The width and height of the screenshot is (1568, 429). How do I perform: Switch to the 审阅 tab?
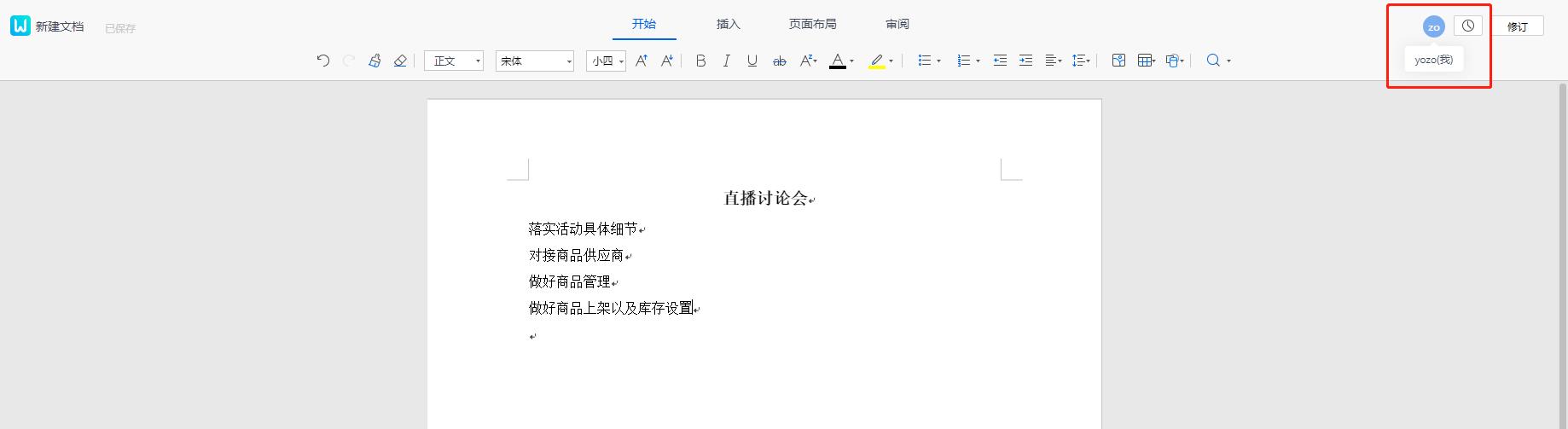coord(897,24)
